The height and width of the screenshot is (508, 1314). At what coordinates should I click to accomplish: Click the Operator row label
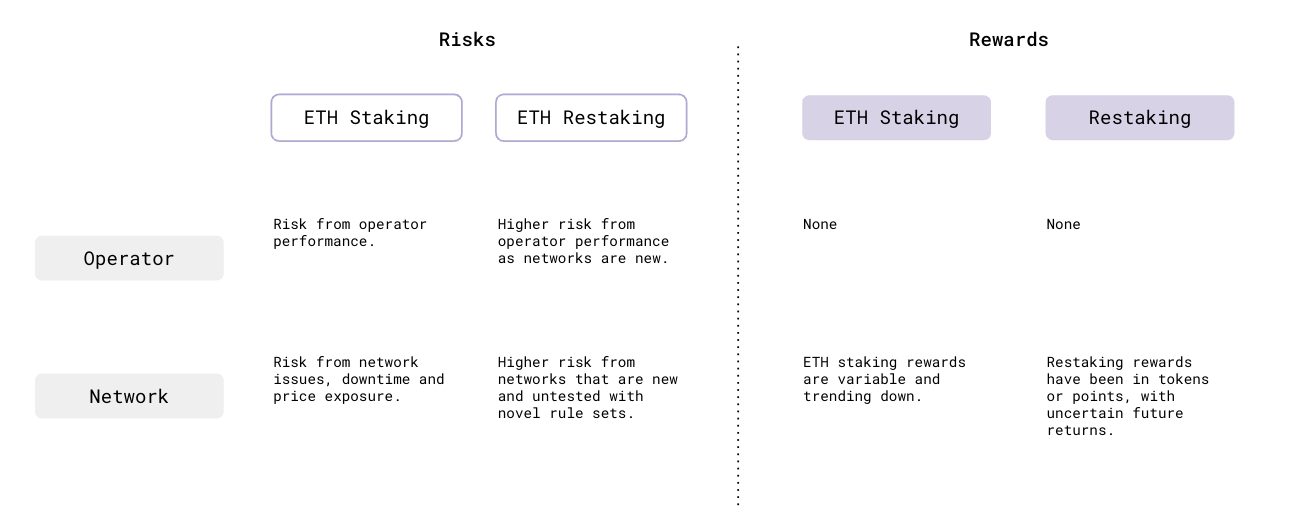(x=129, y=258)
